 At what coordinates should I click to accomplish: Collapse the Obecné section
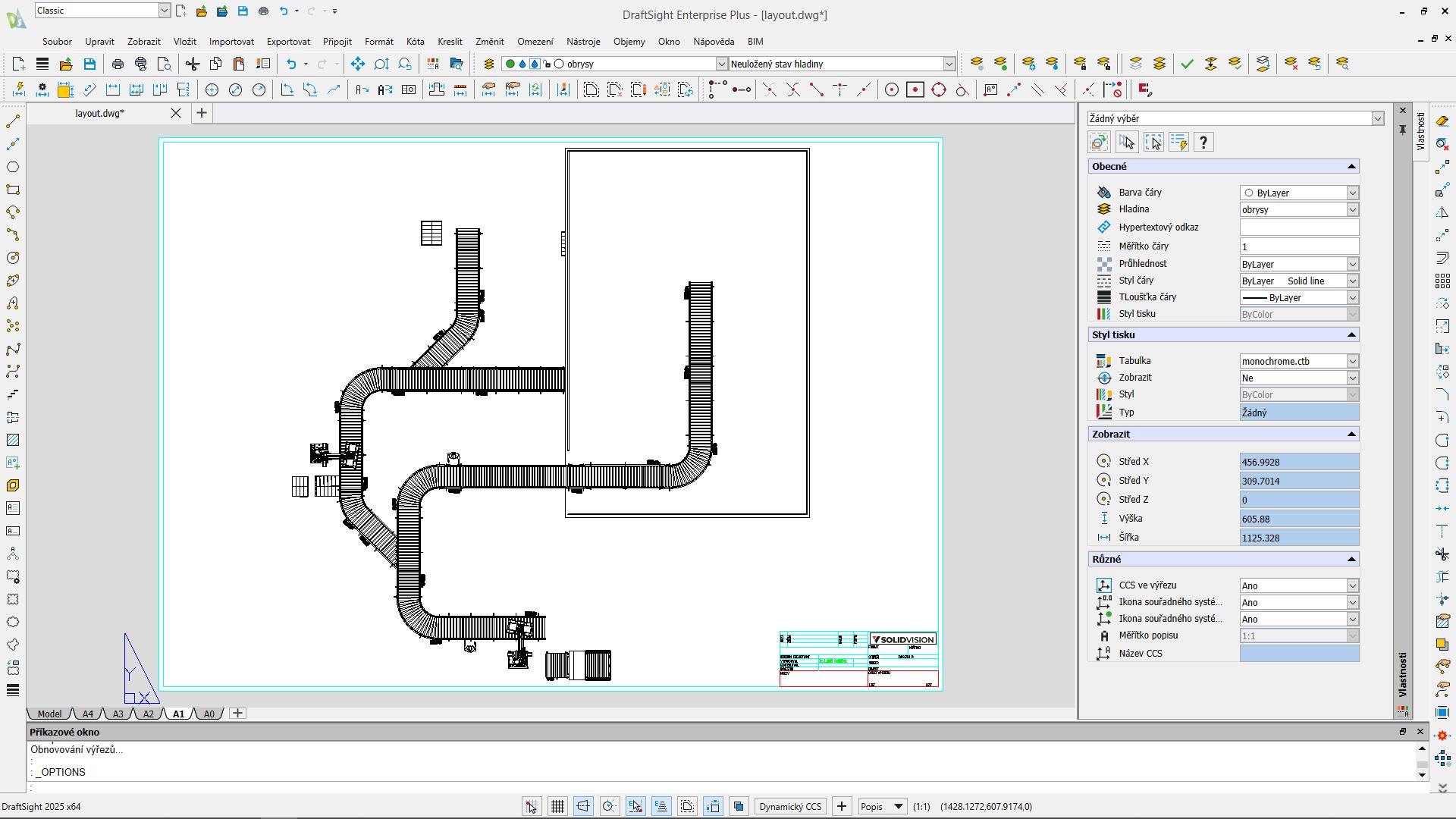(1351, 167)
